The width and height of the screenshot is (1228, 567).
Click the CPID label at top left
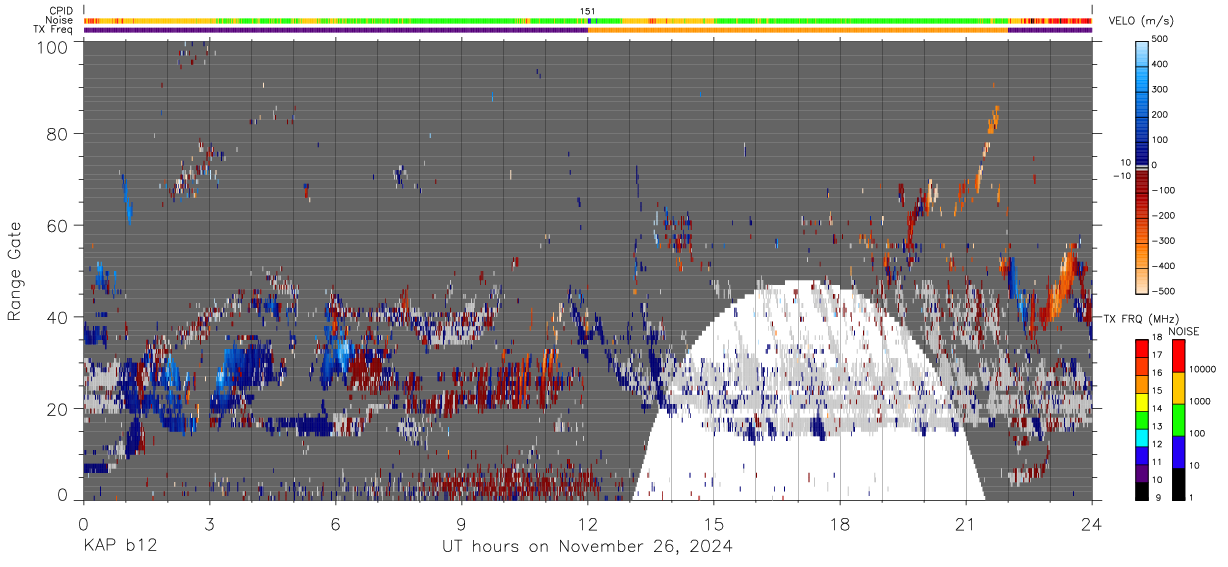click(x=61, y=10)
